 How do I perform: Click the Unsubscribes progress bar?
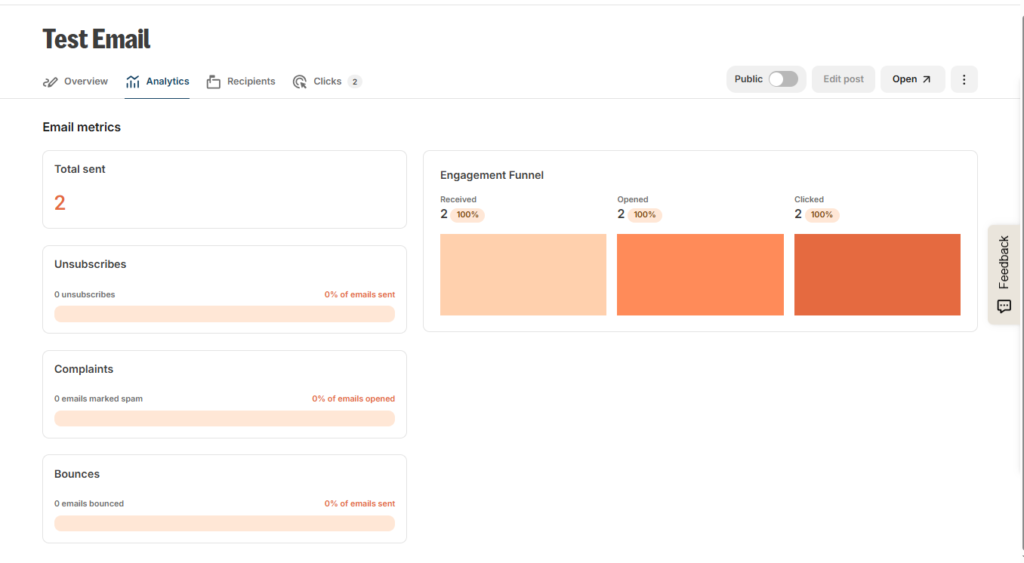225,314
